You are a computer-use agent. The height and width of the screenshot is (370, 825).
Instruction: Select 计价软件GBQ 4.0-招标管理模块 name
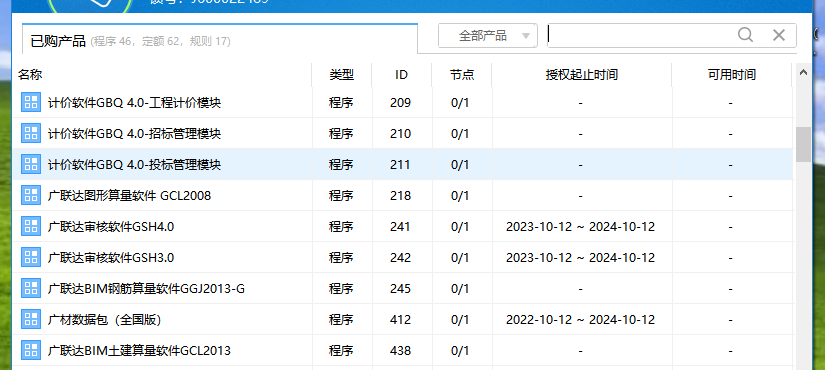[134, 134]
